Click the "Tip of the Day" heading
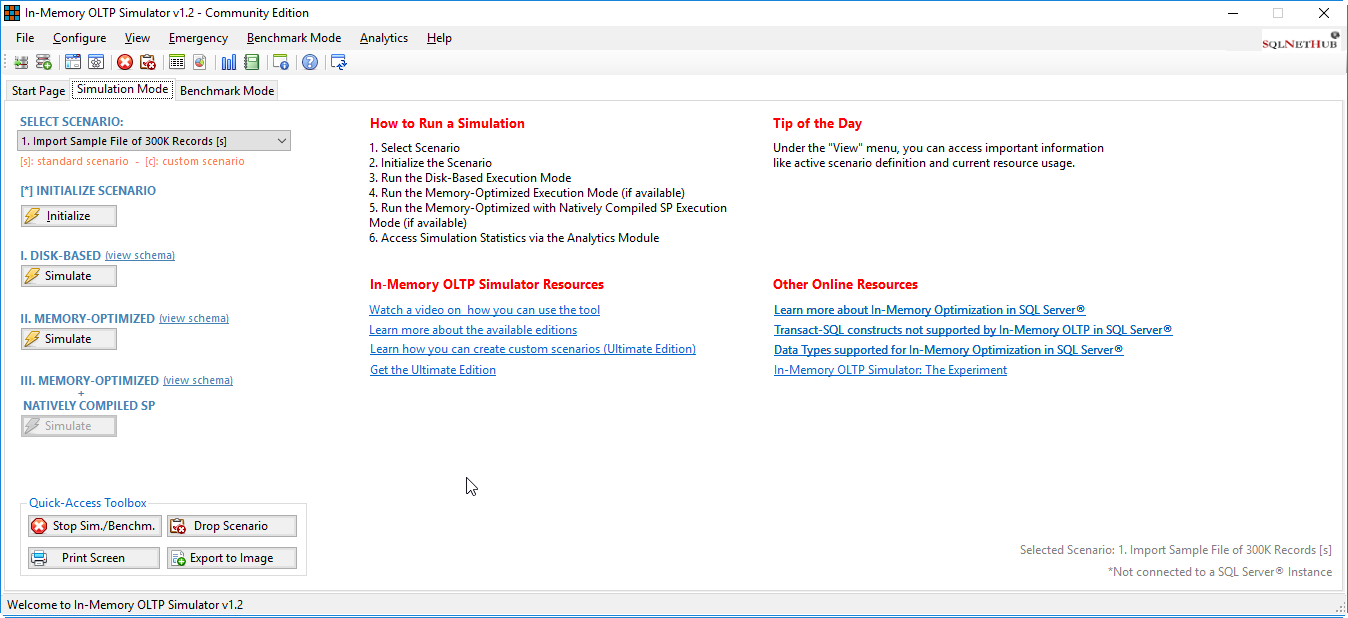Viewport: 1348px width, 618px height. click(x=817, y=124)
